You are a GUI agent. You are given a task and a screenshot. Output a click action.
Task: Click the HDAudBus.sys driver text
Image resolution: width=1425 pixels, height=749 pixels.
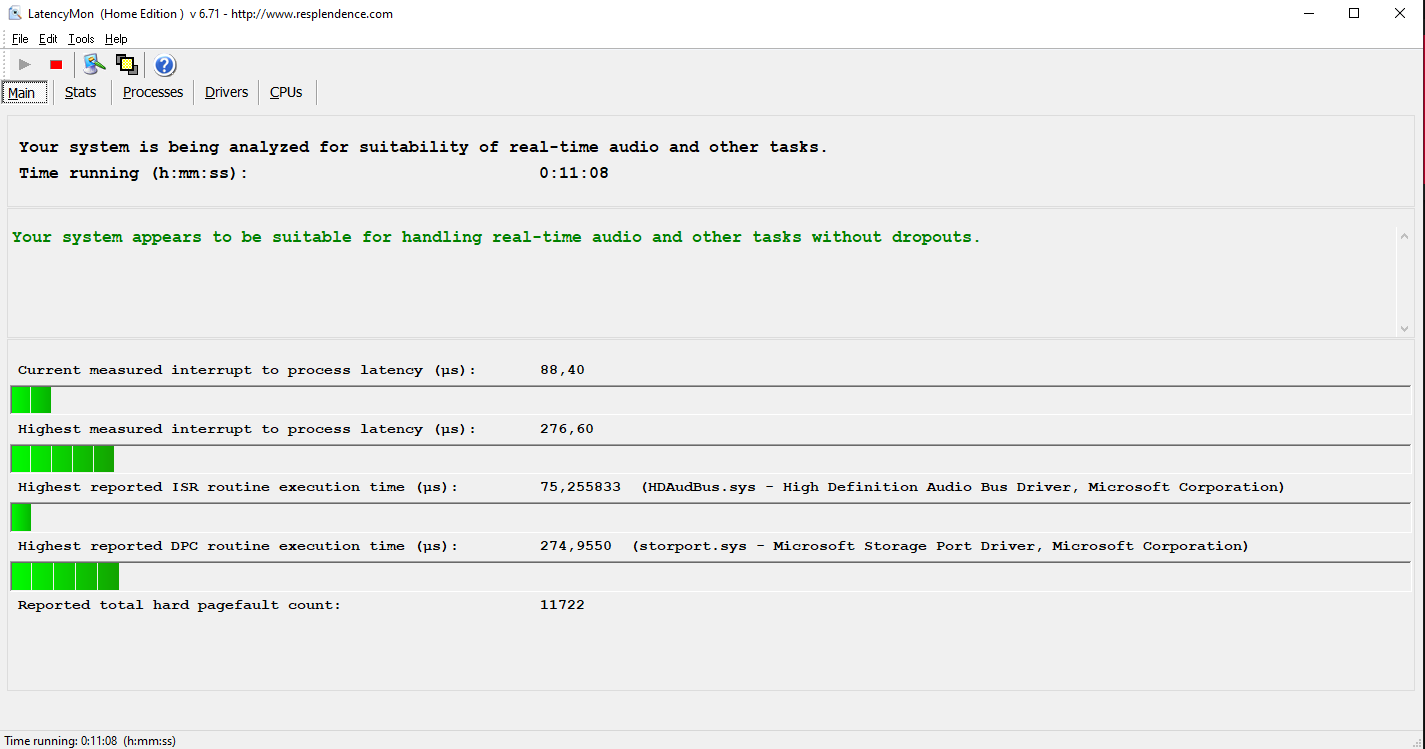tap(963, 487)
